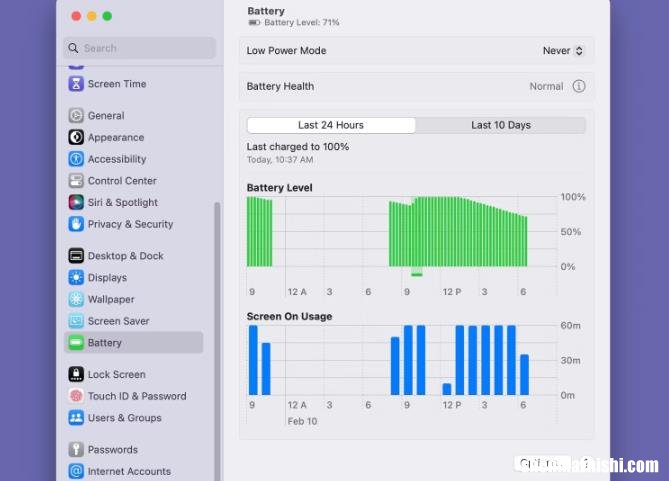Click Today, 10:37 AM timestamp
This screenshot has width=669, height=481.
click(280, 160)
